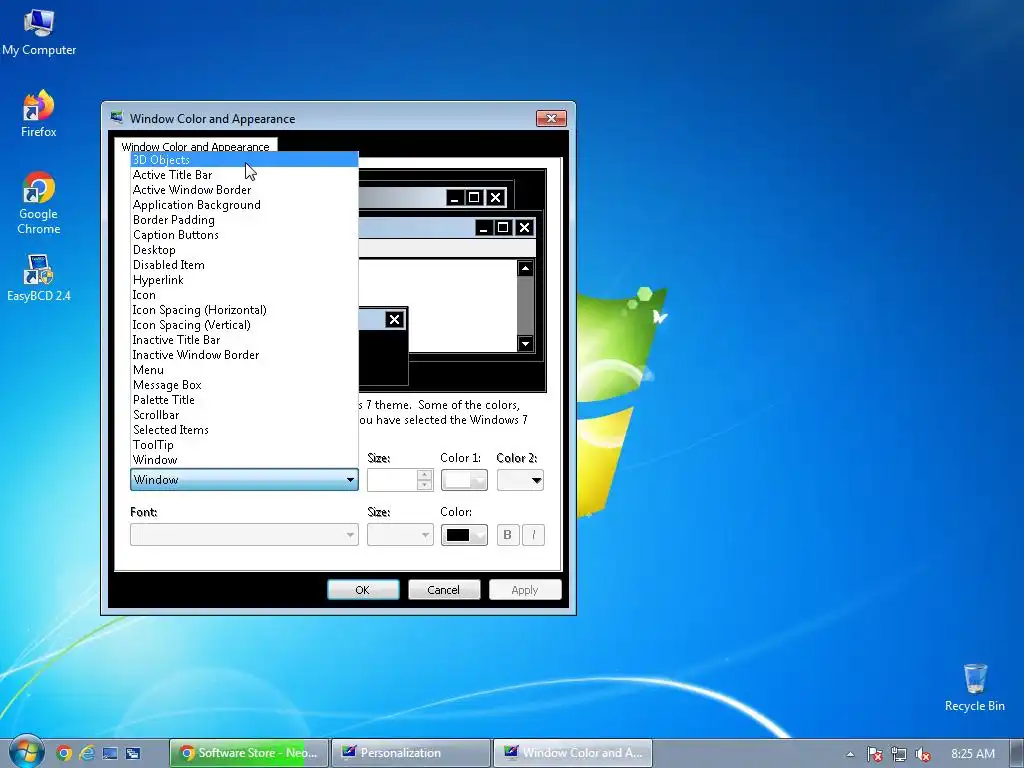Select Active Title Bar from the list
The height and width of the screenshot is (768, 1024).
pos(244,174)
